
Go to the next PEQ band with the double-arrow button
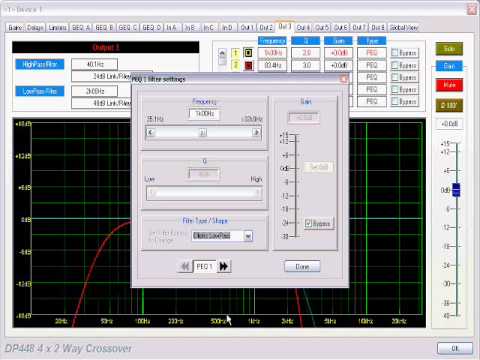coord(224,266)
